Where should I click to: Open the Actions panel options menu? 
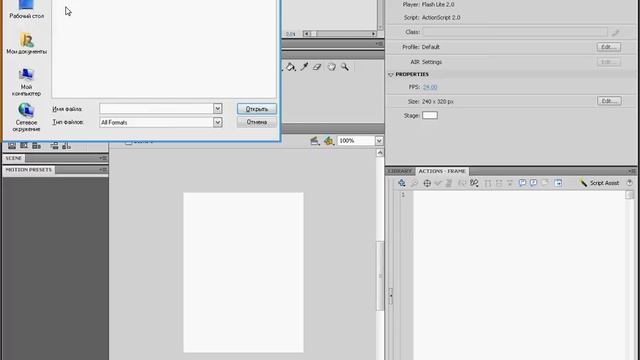(x=632, y=171)
